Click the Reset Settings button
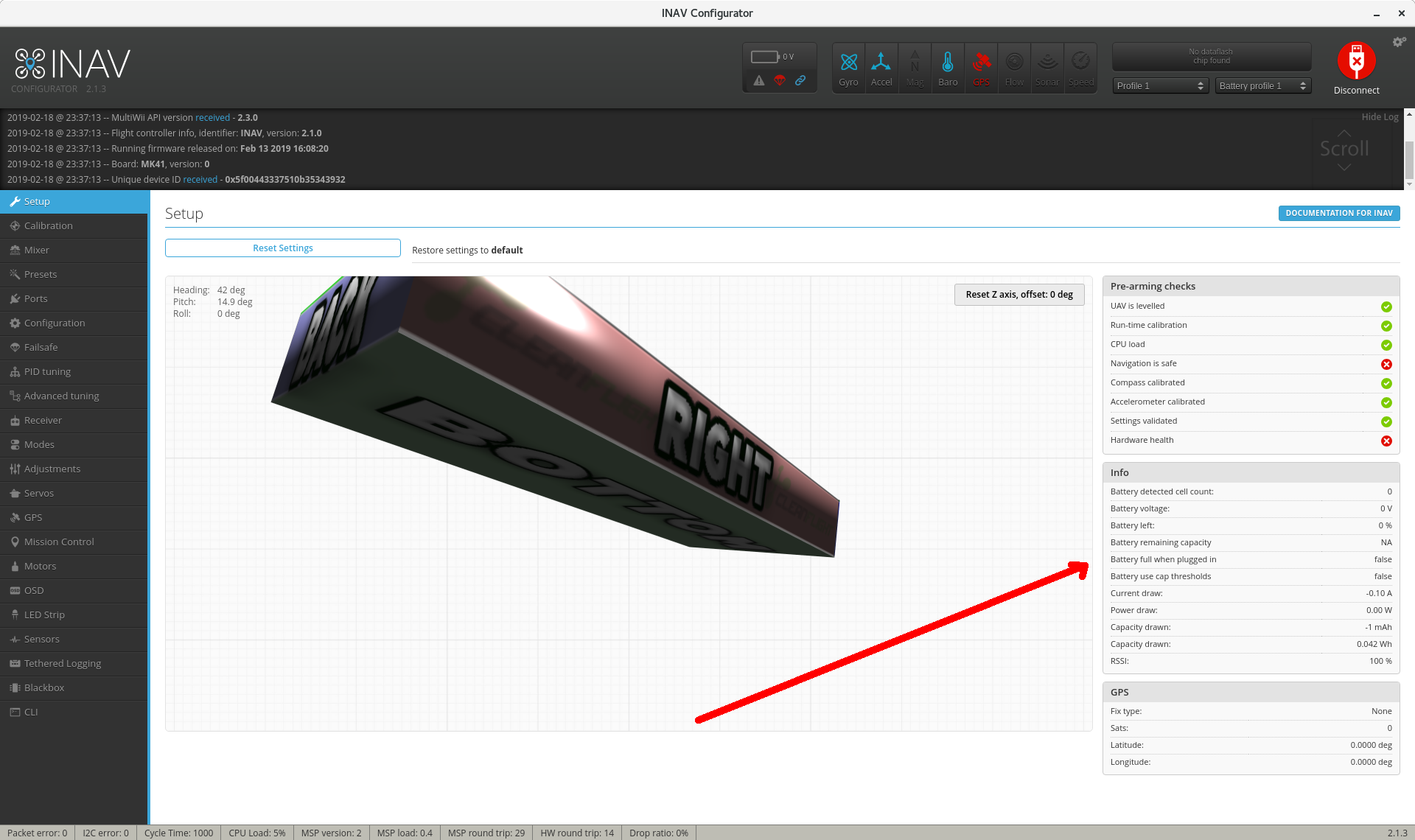The height and width of the screenshot is (840, 1415). (283, 248)
